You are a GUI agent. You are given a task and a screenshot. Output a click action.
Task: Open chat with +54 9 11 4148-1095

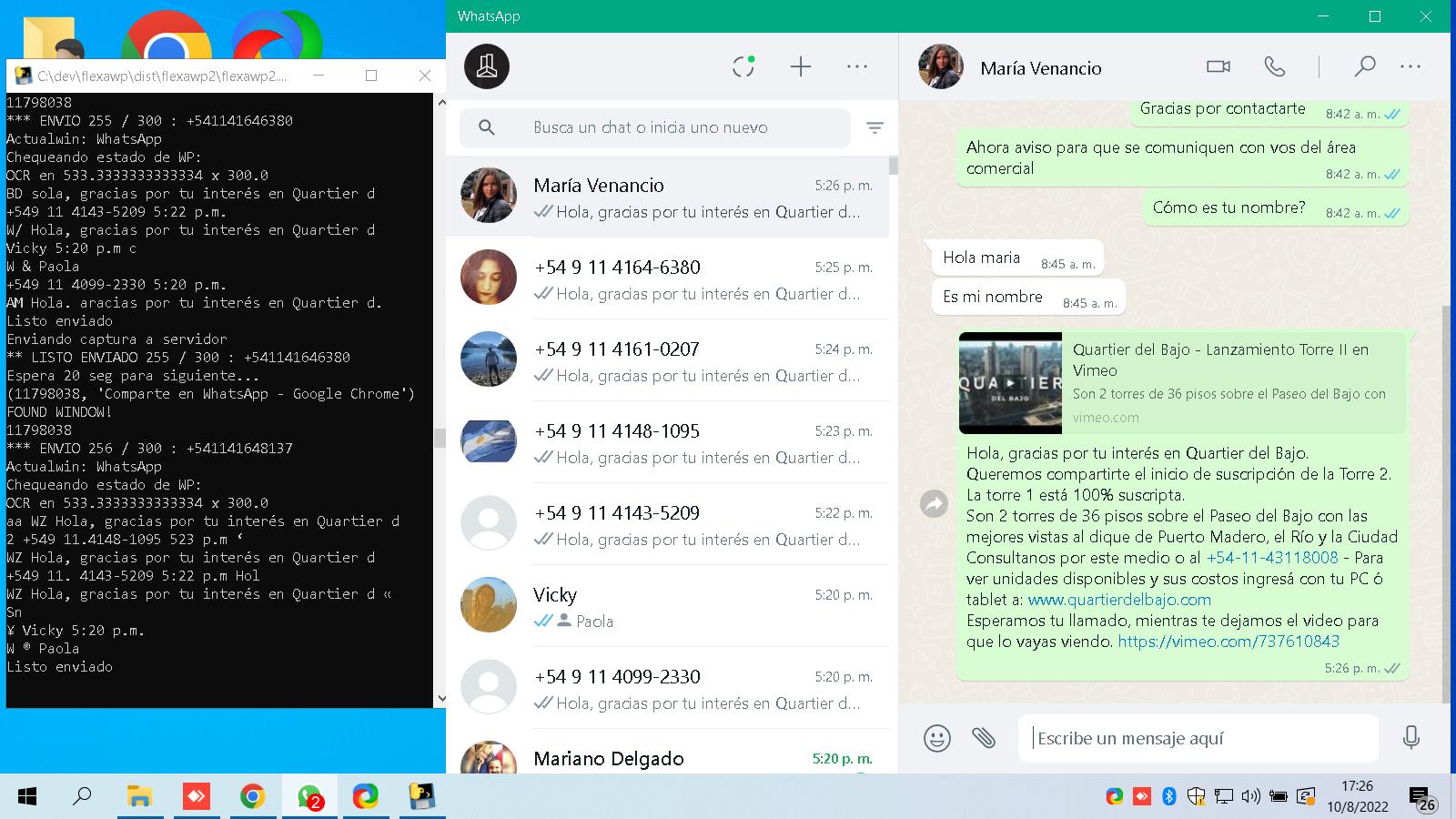[667, 442]
